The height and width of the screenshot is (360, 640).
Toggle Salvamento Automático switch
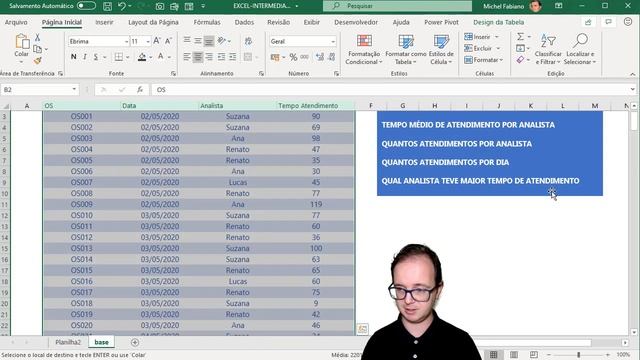tap(86, 6)
